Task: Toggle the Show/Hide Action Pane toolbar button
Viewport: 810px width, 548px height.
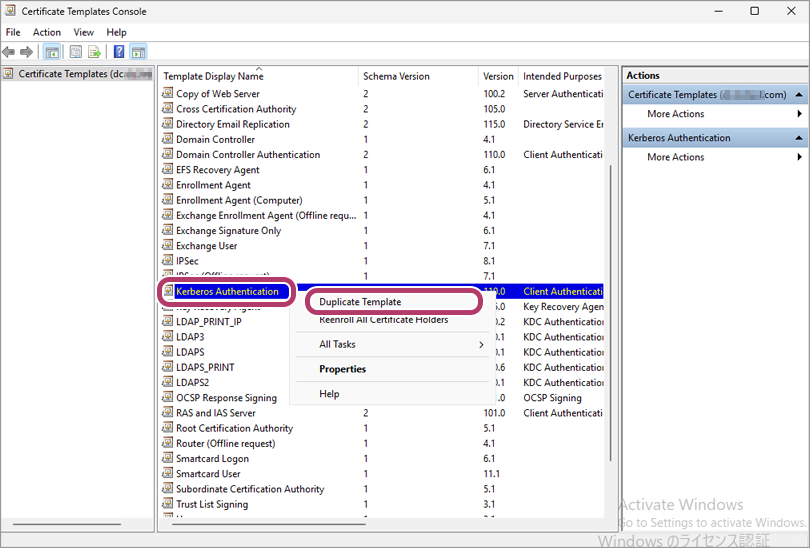Action: click(x=138, y=52)
